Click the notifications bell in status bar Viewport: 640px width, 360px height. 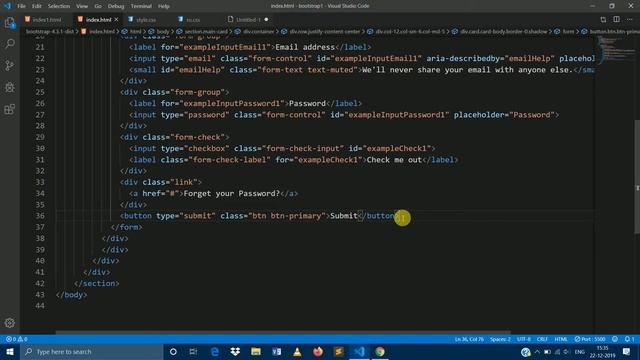tap(629, 339)
